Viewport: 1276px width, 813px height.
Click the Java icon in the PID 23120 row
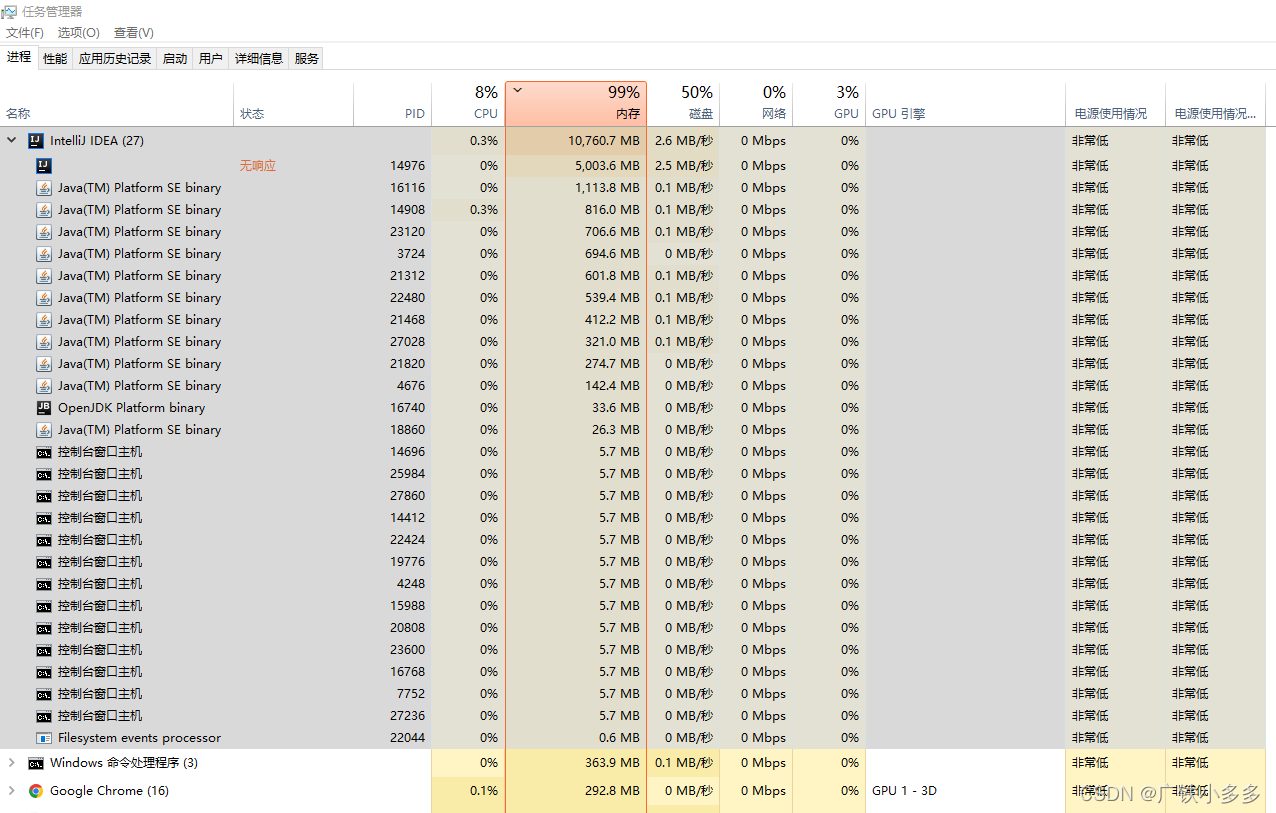43,232
